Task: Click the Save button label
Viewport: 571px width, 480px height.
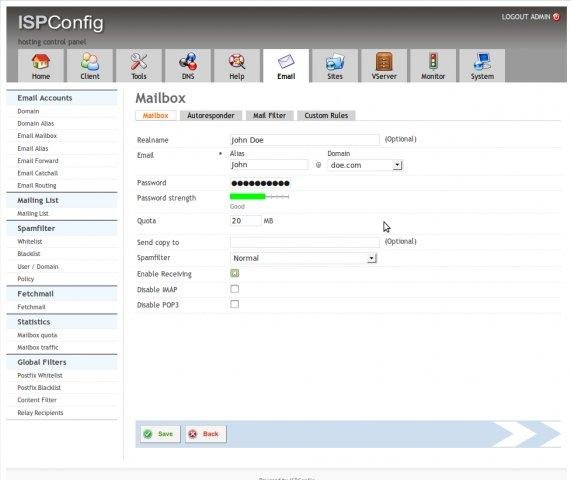Action: tap(165, 434)
